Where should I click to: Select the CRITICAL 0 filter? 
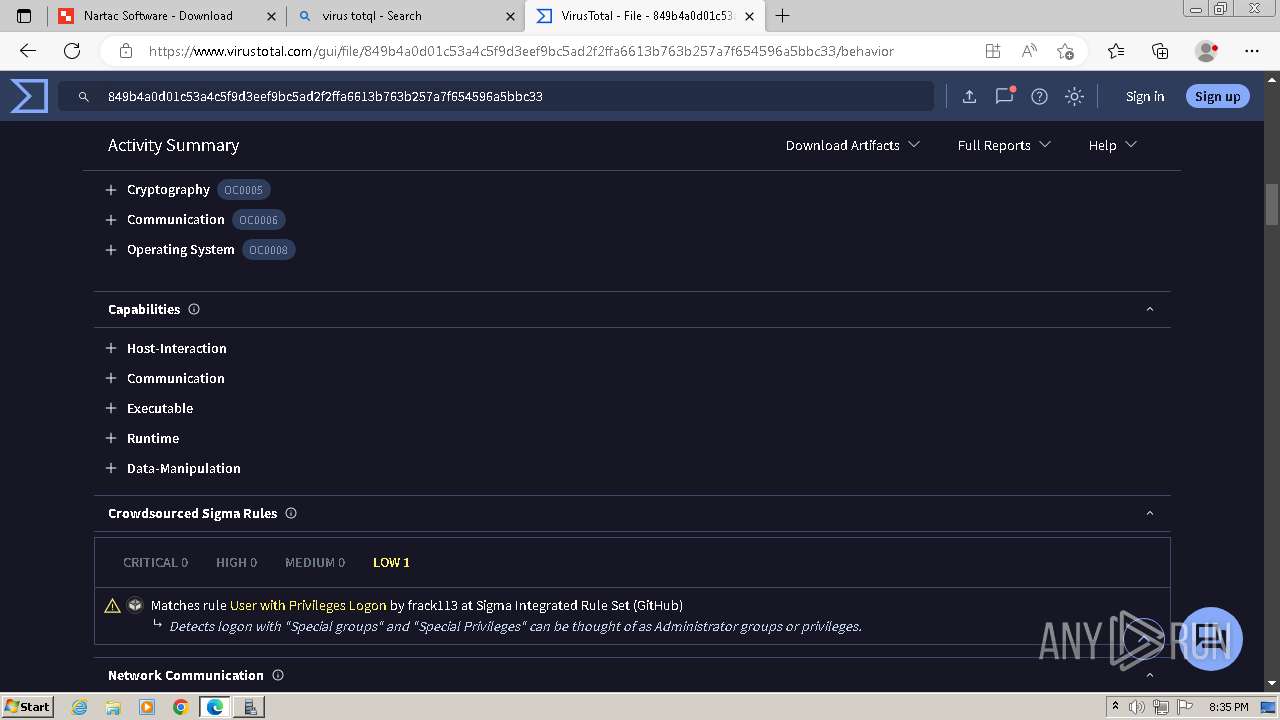tap(155, 562)
